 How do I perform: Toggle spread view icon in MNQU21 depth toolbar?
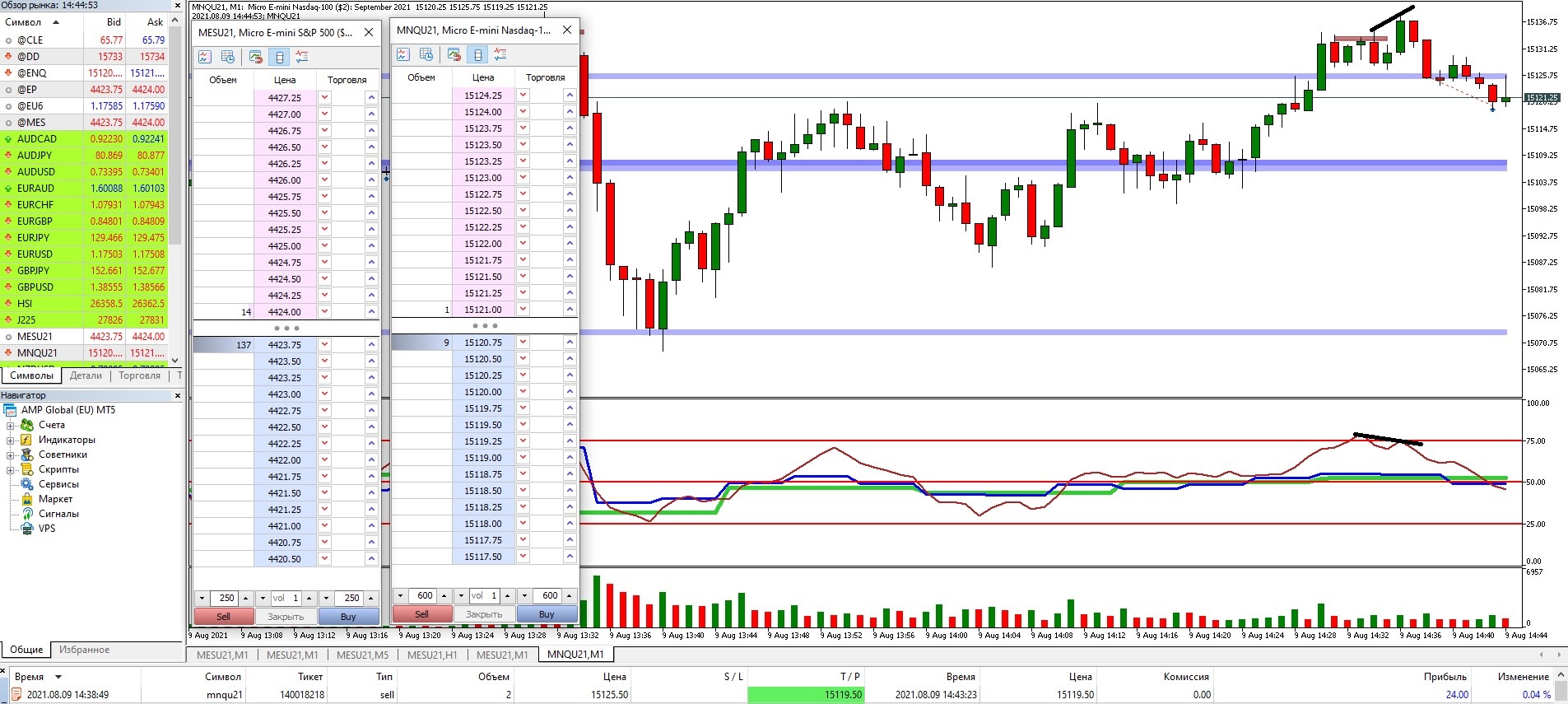[x=477, y=54]
